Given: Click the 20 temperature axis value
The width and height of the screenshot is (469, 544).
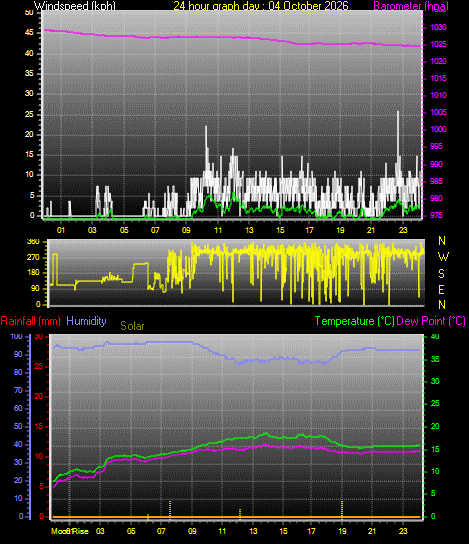Looking at the screenshot, I should point(435,426).
